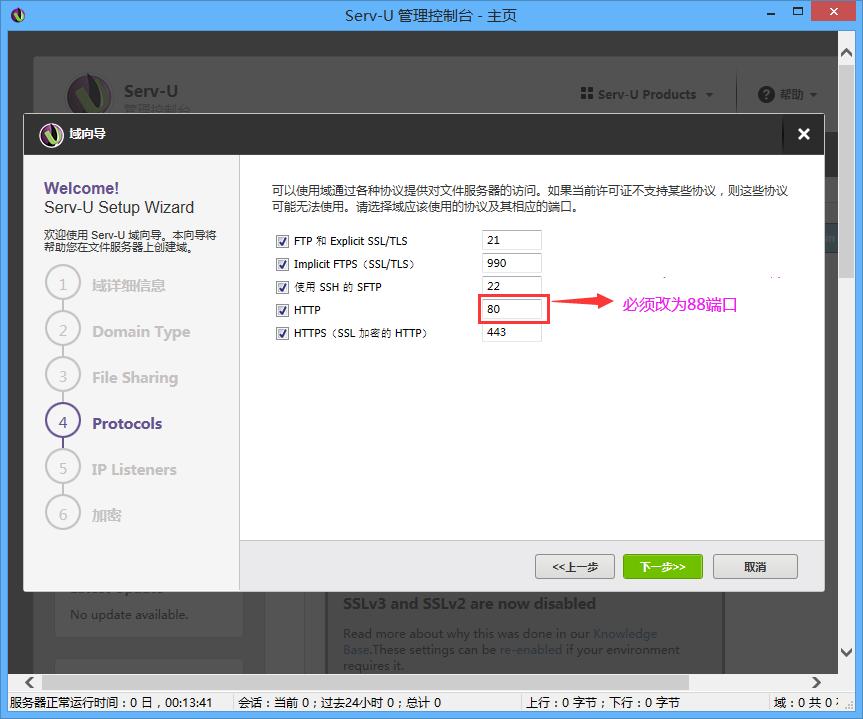The height and width of the screenshot is (719, 863).
Task: Open the Serv-U Products dropdown
Action: (x=646, y=94)
